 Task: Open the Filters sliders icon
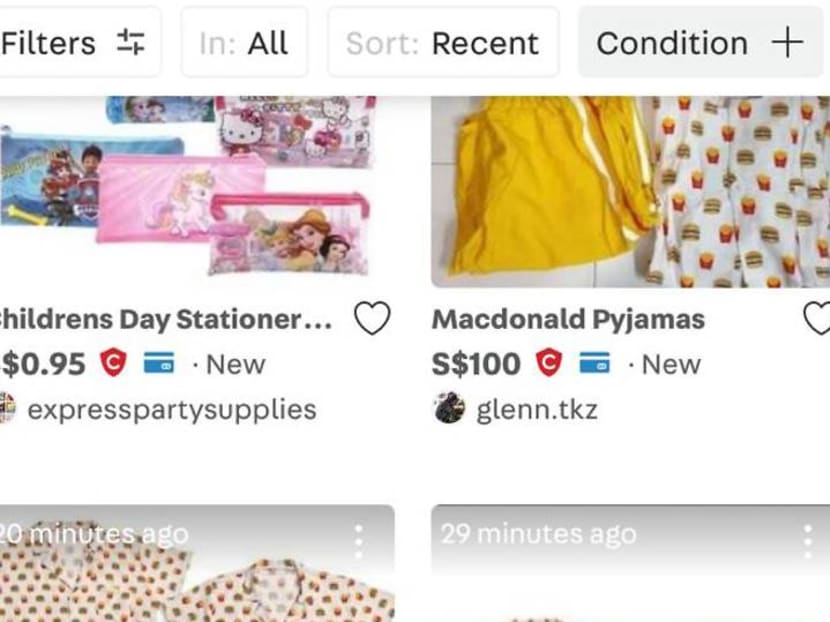click(130, 42)
